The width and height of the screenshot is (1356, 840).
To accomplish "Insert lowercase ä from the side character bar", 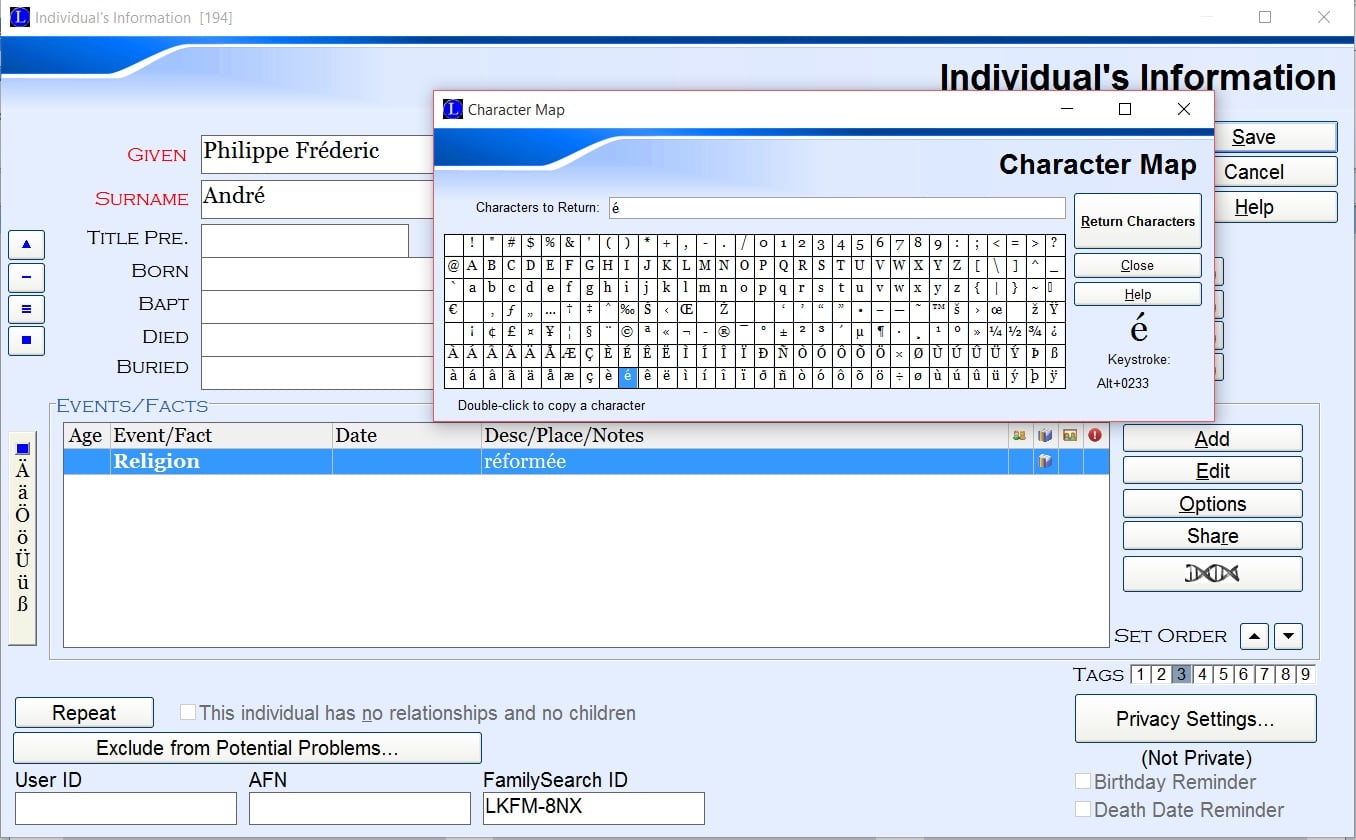I will [x=22, y=492].
